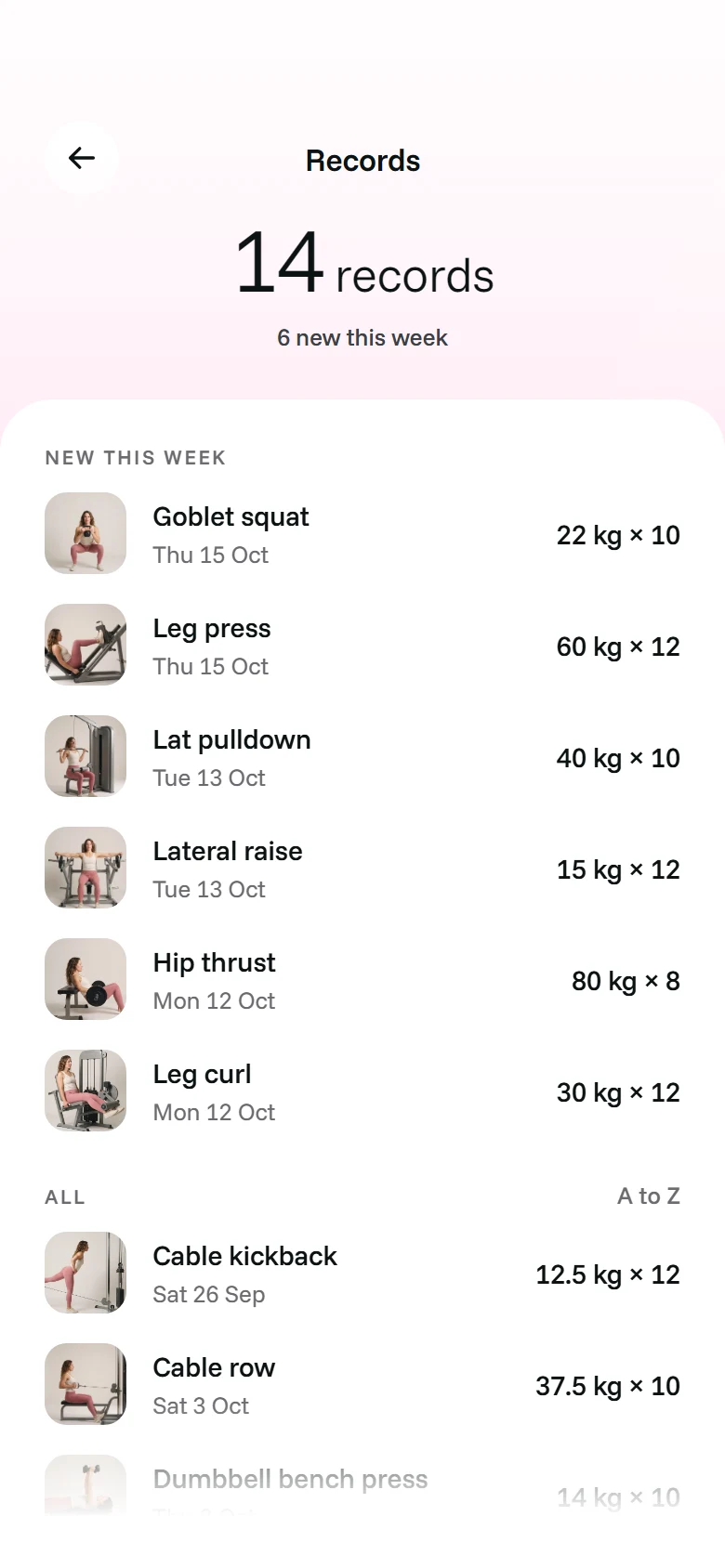
Task: View the Cable row 37.5 kg × 10 record
Action: (x=608, y=1386)
